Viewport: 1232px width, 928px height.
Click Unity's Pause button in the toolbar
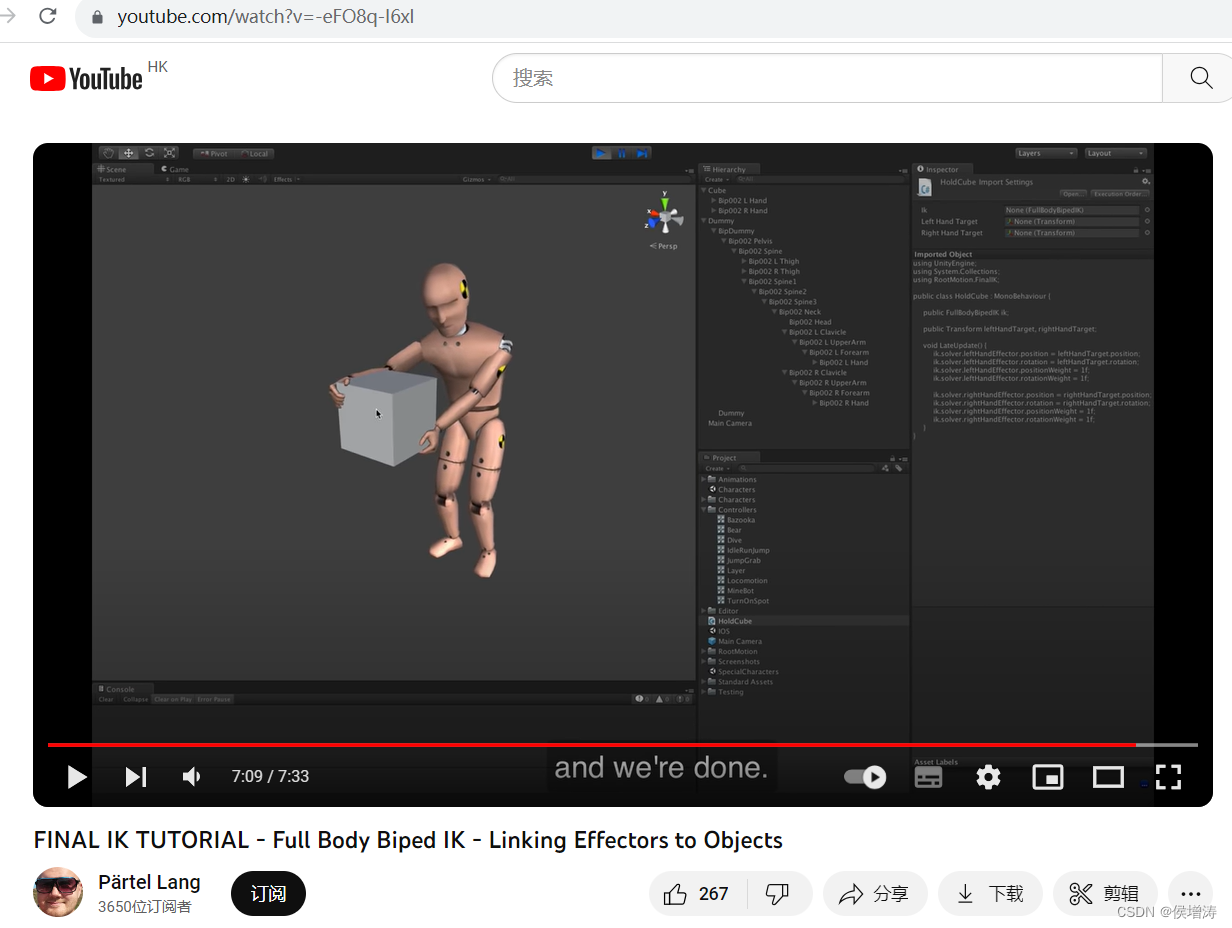pyautogui.click(x=622, y=153)
